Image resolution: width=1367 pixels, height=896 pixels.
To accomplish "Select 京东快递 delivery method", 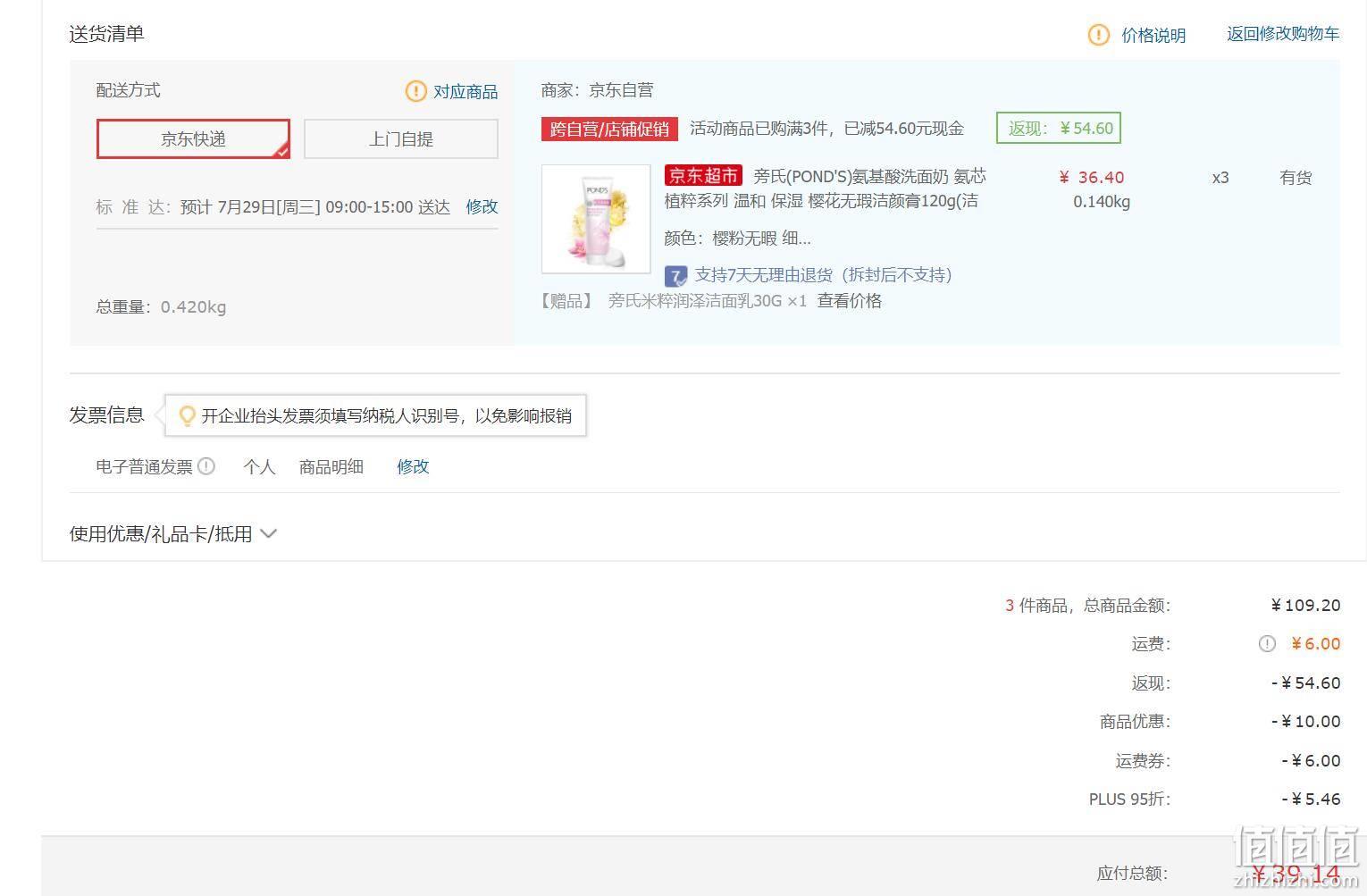I will point(193,139).
